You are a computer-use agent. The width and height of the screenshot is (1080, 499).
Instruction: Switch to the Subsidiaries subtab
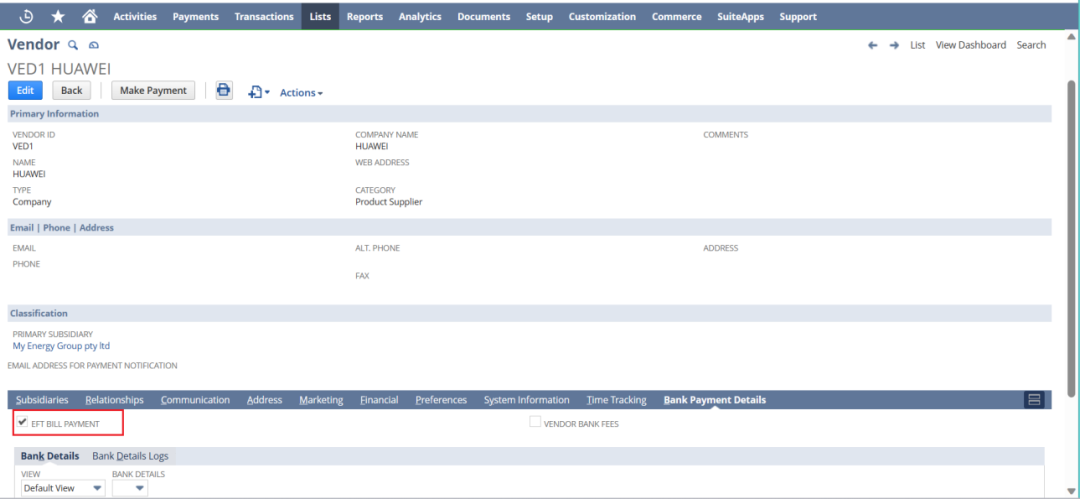point(42,400)
